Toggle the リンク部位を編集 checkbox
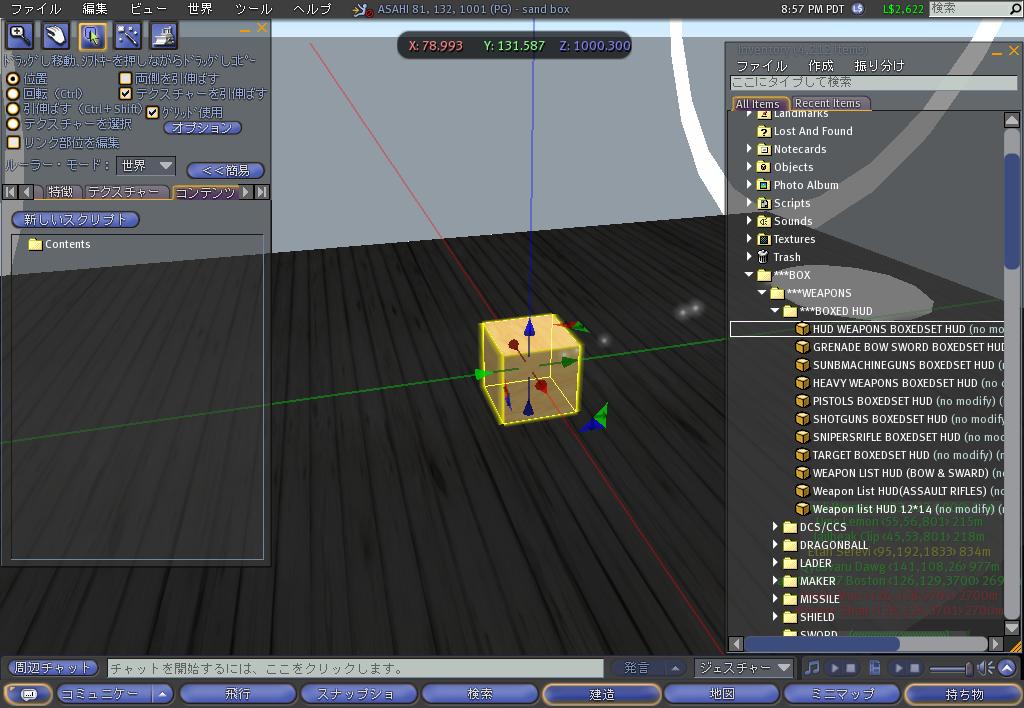Viewport: 1024px width, 708px height. click(13, 142)
